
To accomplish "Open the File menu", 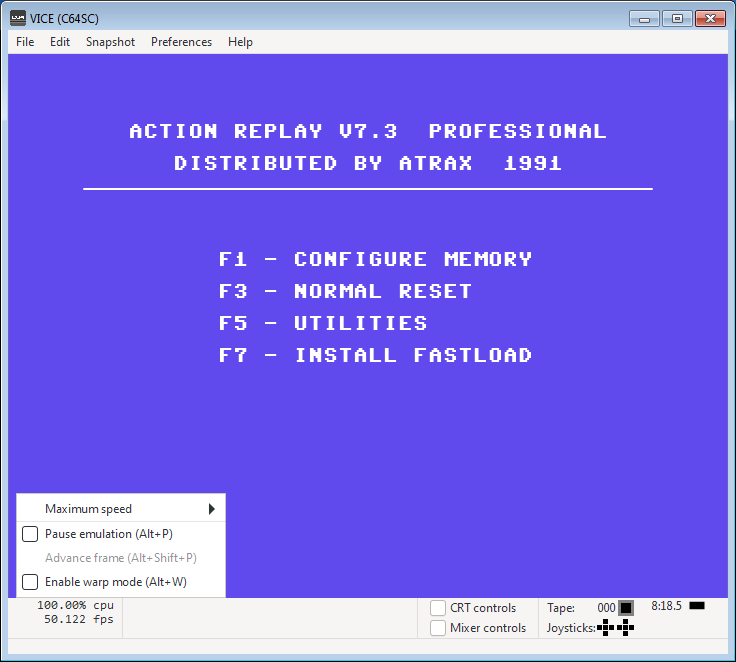I will click(25, 42).
